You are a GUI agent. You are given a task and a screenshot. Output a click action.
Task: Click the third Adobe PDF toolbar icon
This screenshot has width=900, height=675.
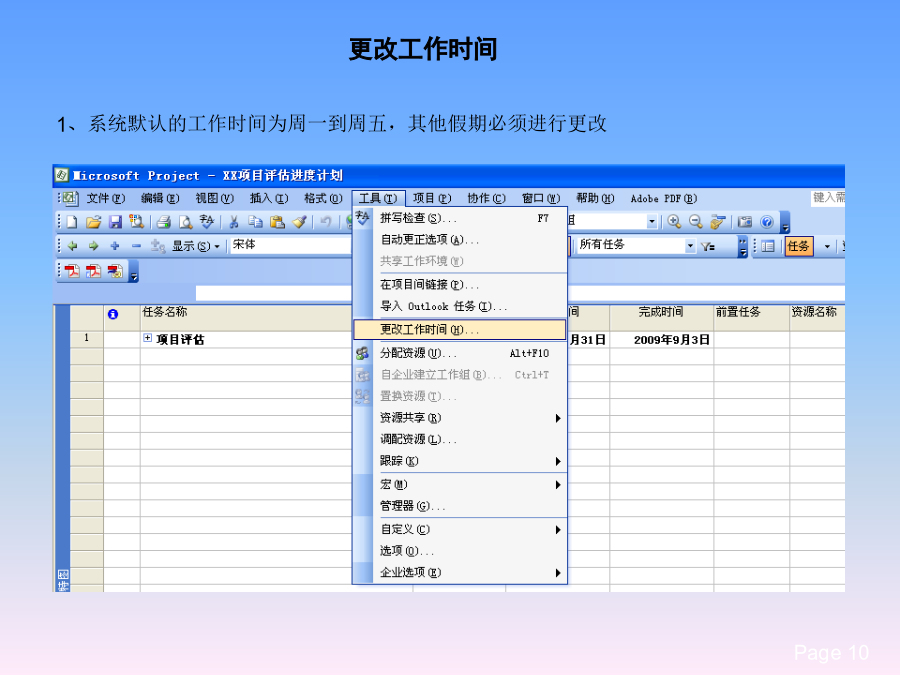pyautogui.click(x=115, y=271)
